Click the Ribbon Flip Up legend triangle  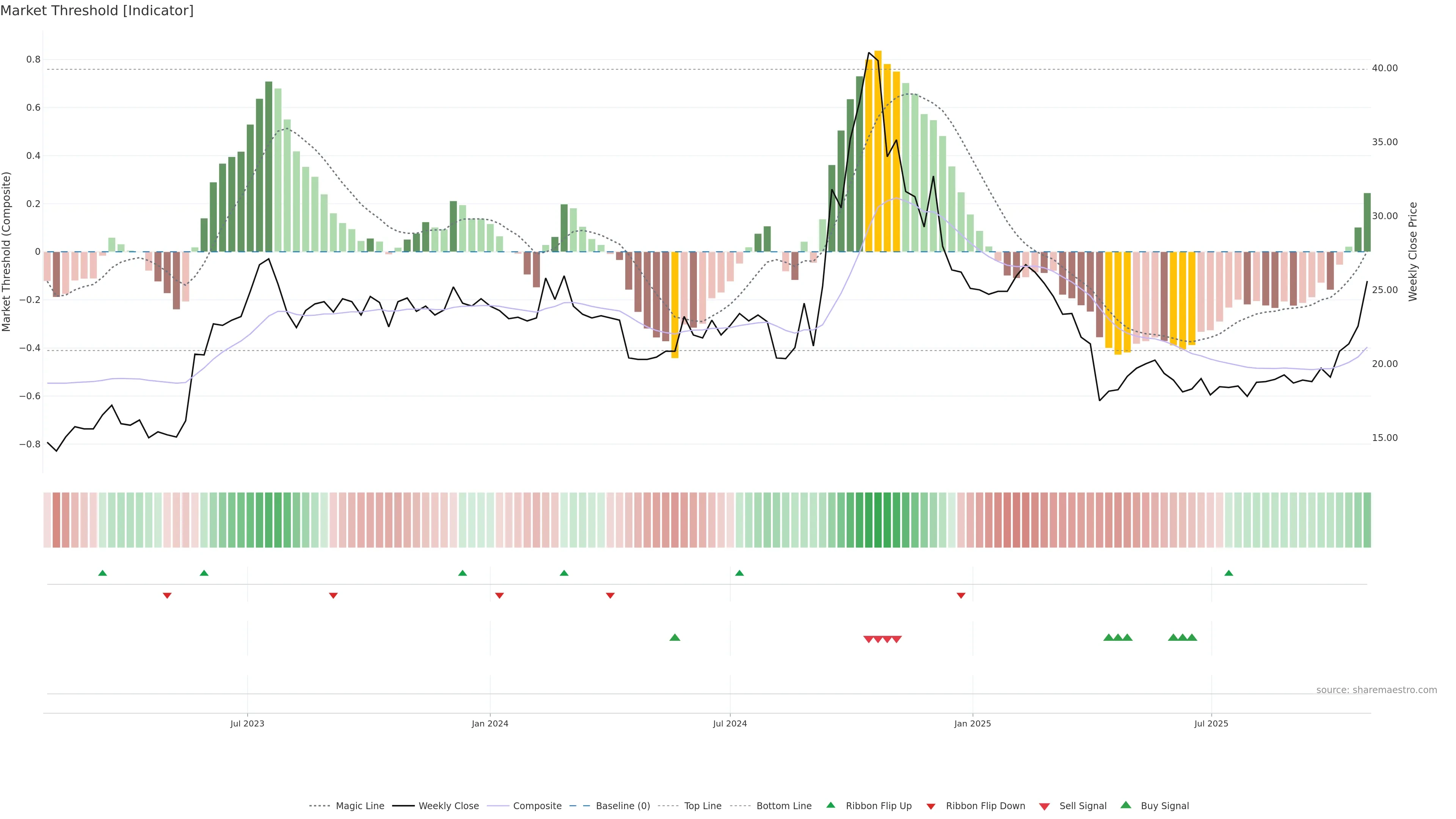click(x=830, y=805)
